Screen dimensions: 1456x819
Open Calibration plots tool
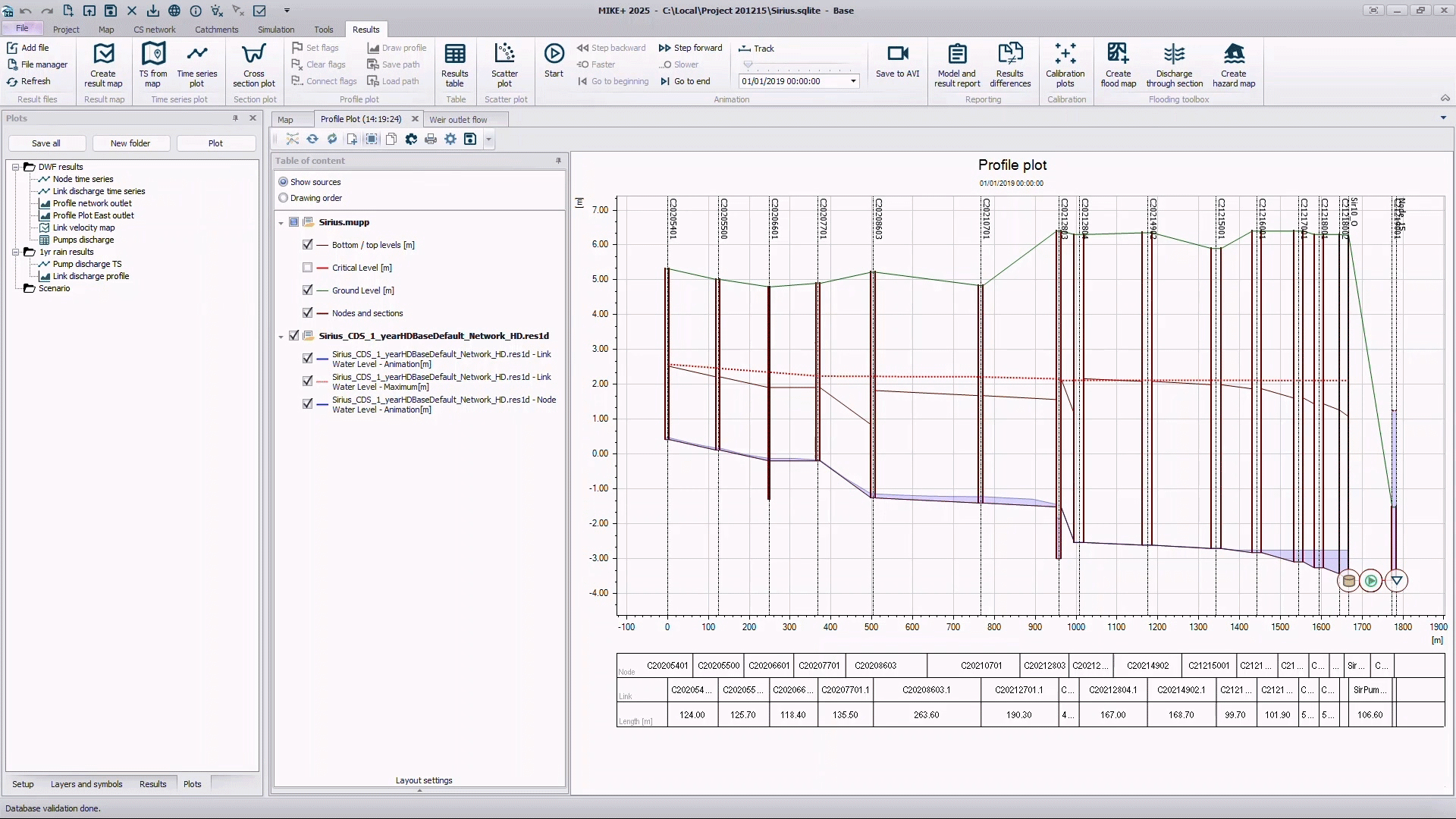(x=1065, y=55)
